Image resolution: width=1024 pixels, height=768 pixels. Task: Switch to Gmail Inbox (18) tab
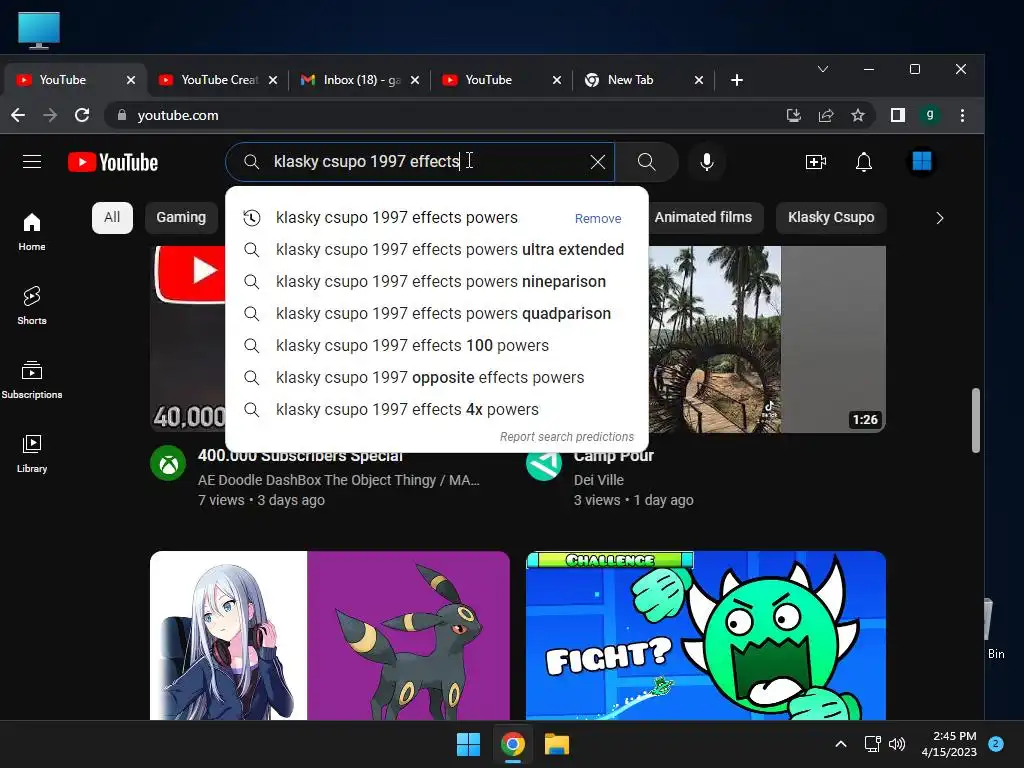tap(361, 80)
